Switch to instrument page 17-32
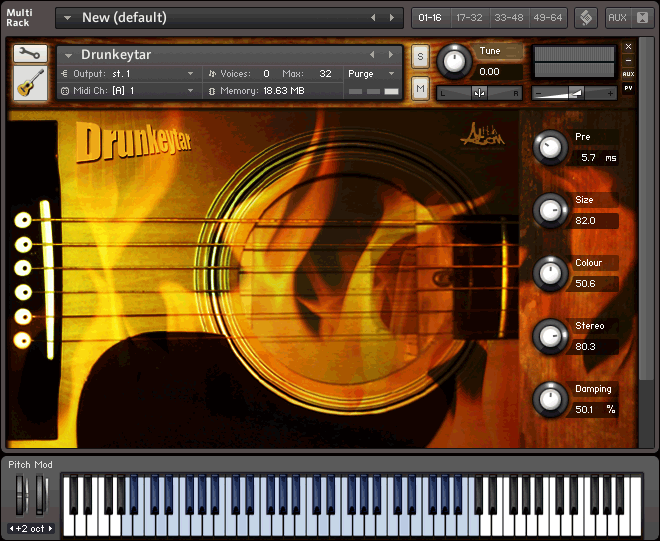Viewport: 660px width, 541px height. [469, 18]
